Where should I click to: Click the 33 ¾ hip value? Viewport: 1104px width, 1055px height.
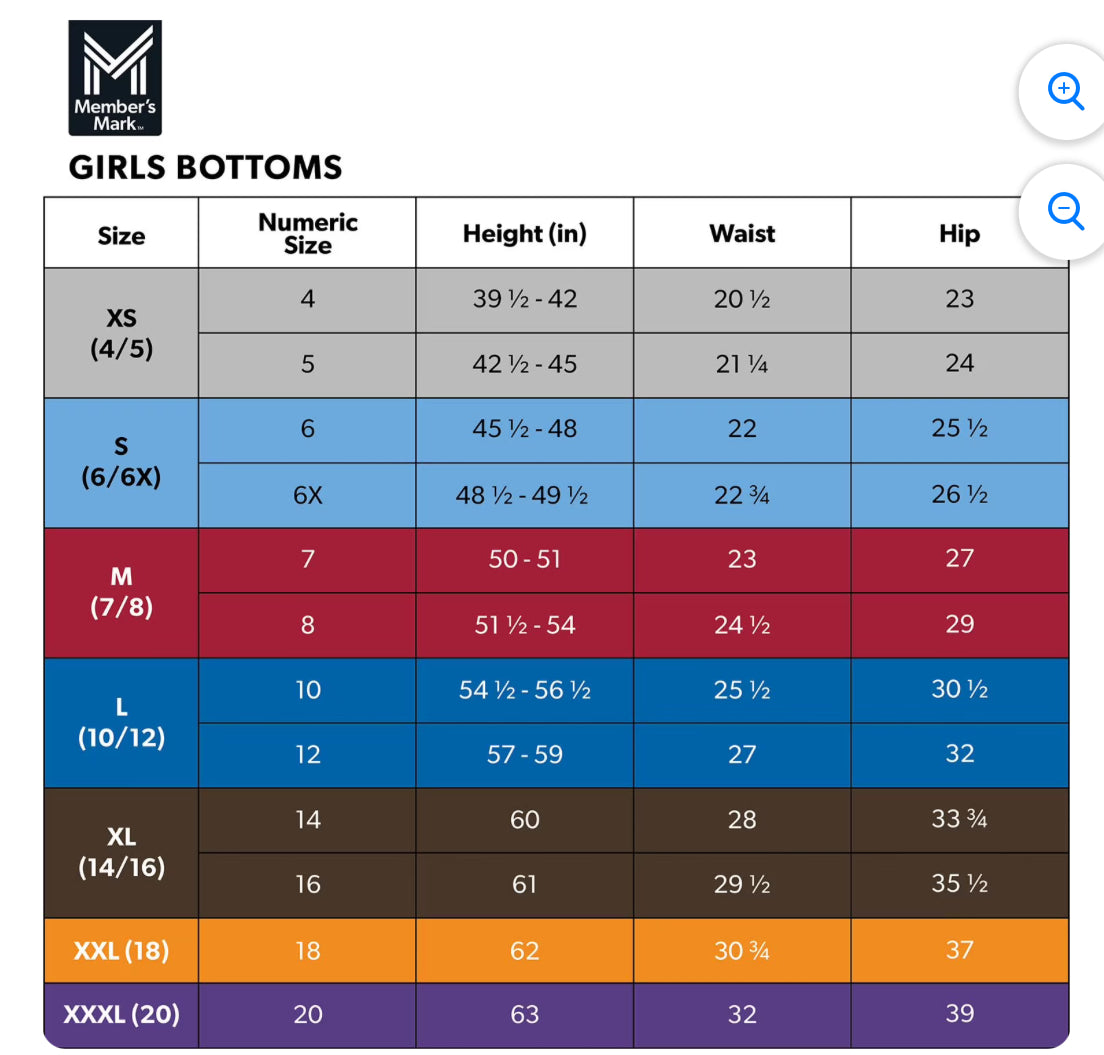(959, 820)
